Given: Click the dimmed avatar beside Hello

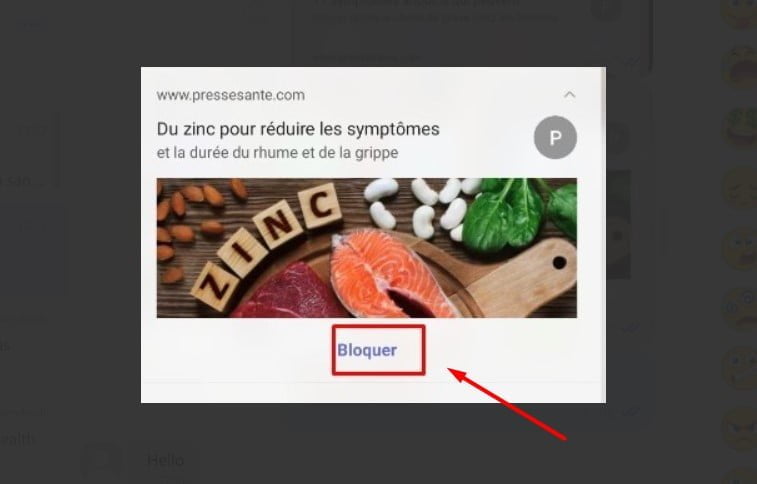Looking at the screenshot, I should coord(102,460).
